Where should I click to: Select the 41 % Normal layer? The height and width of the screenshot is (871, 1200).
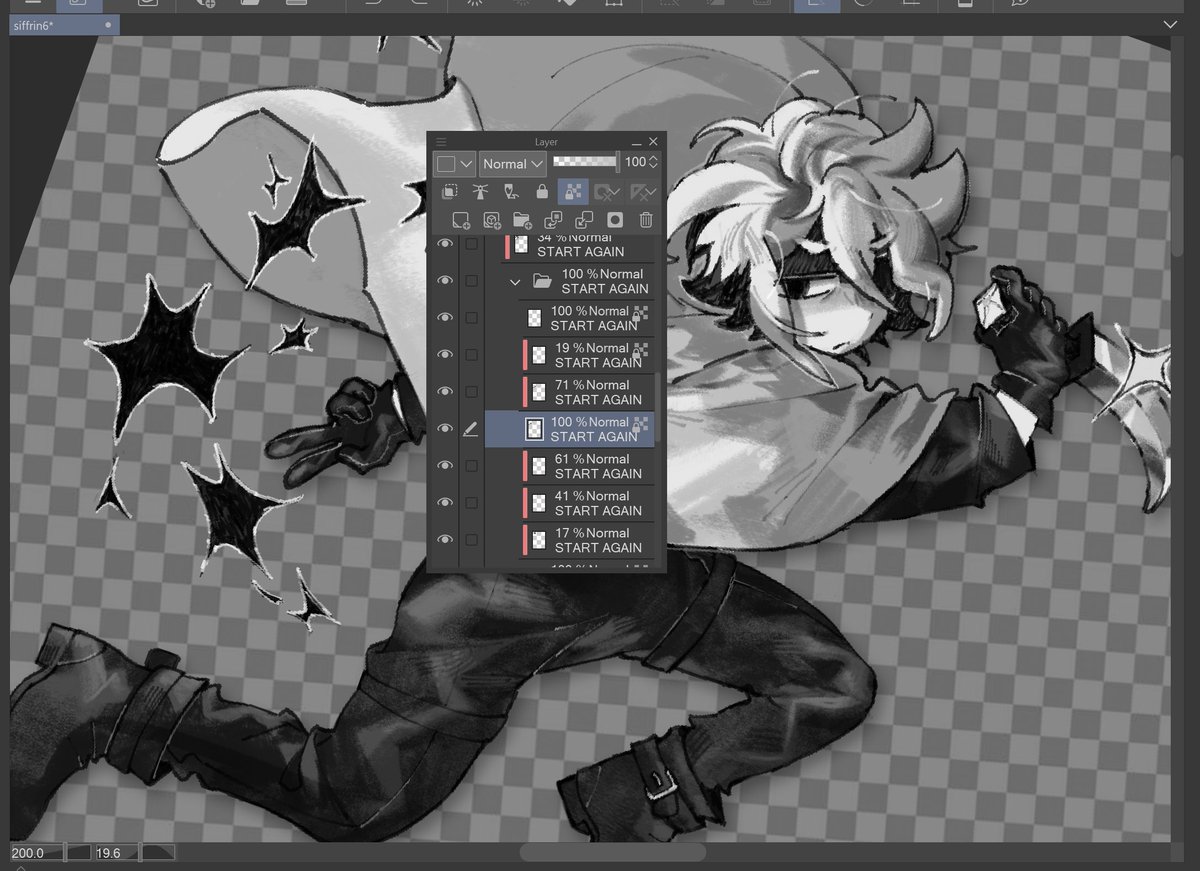[588, 503]
